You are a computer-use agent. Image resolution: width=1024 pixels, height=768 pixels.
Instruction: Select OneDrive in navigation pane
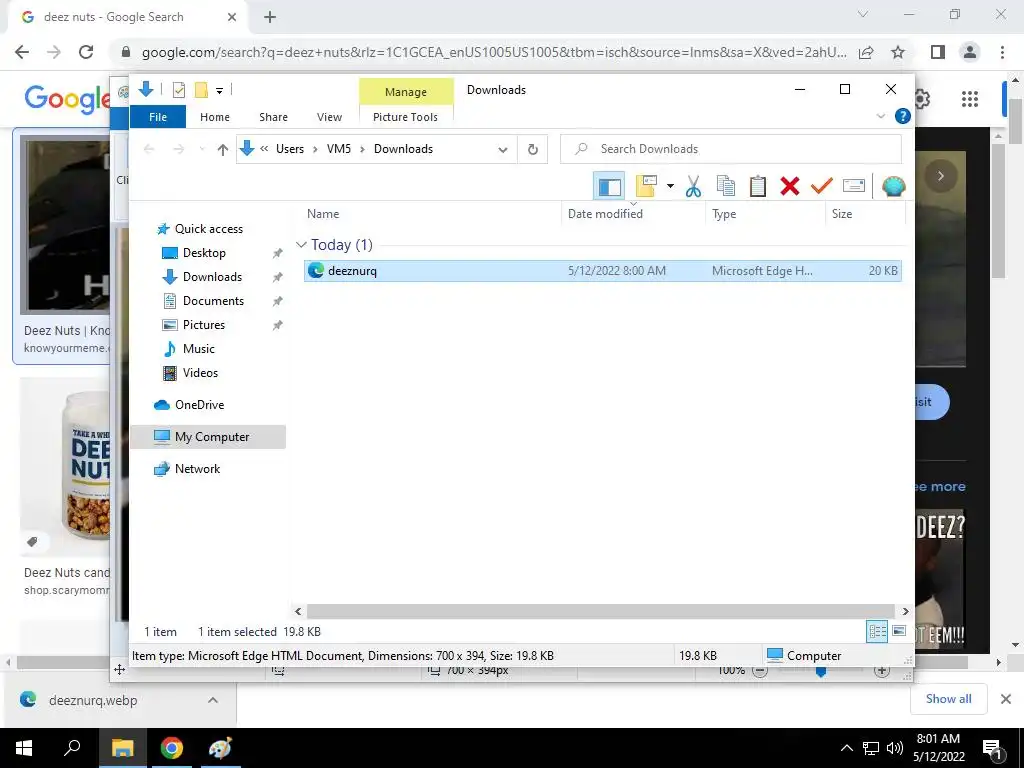click(199, 405)
